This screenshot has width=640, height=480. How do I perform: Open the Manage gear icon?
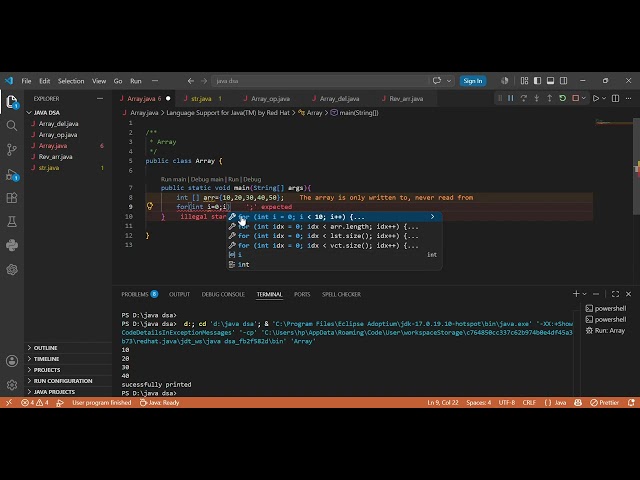tap(12, 384)
